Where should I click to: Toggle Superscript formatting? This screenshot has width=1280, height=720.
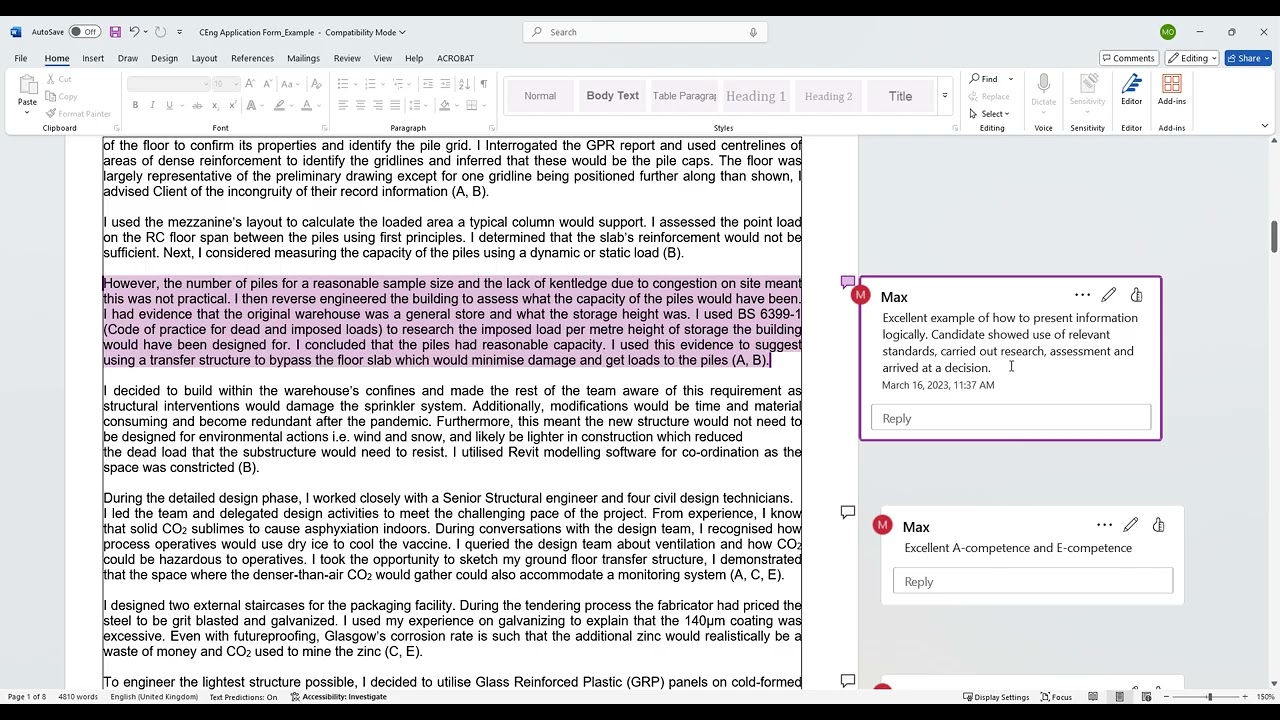tap(233, 105)
